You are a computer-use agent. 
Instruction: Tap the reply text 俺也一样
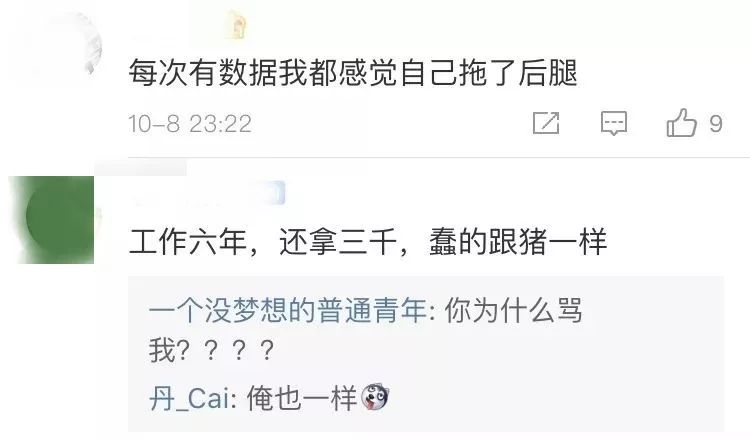(302, 398)
